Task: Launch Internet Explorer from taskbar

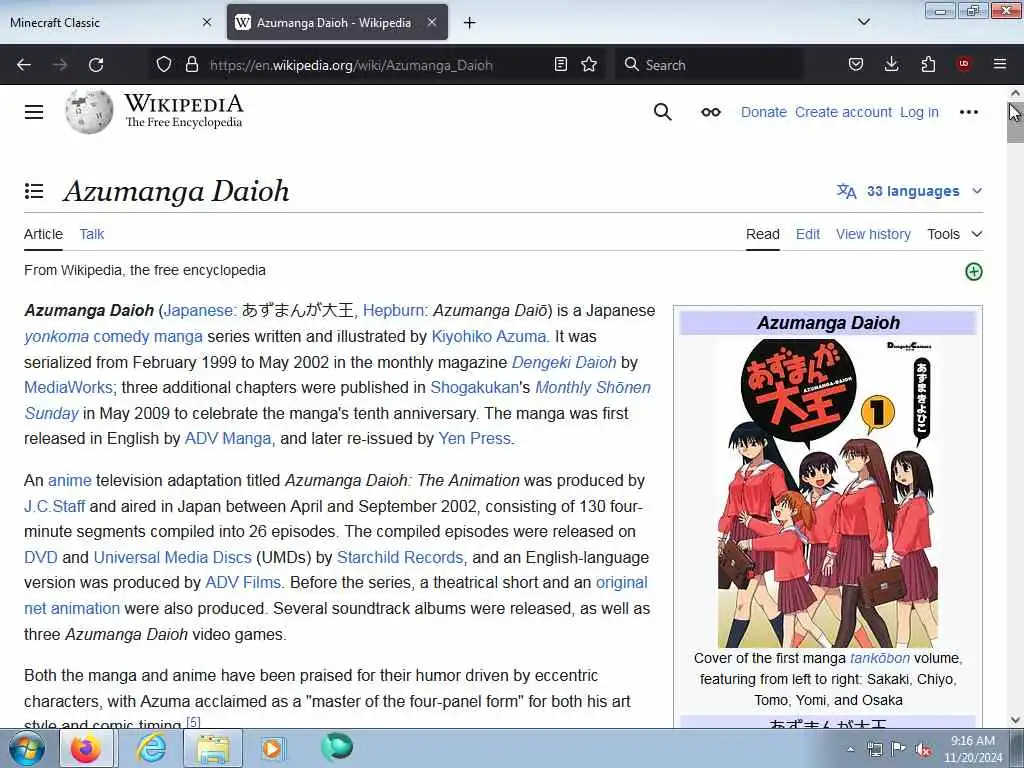Action: [x=151, y=748]
